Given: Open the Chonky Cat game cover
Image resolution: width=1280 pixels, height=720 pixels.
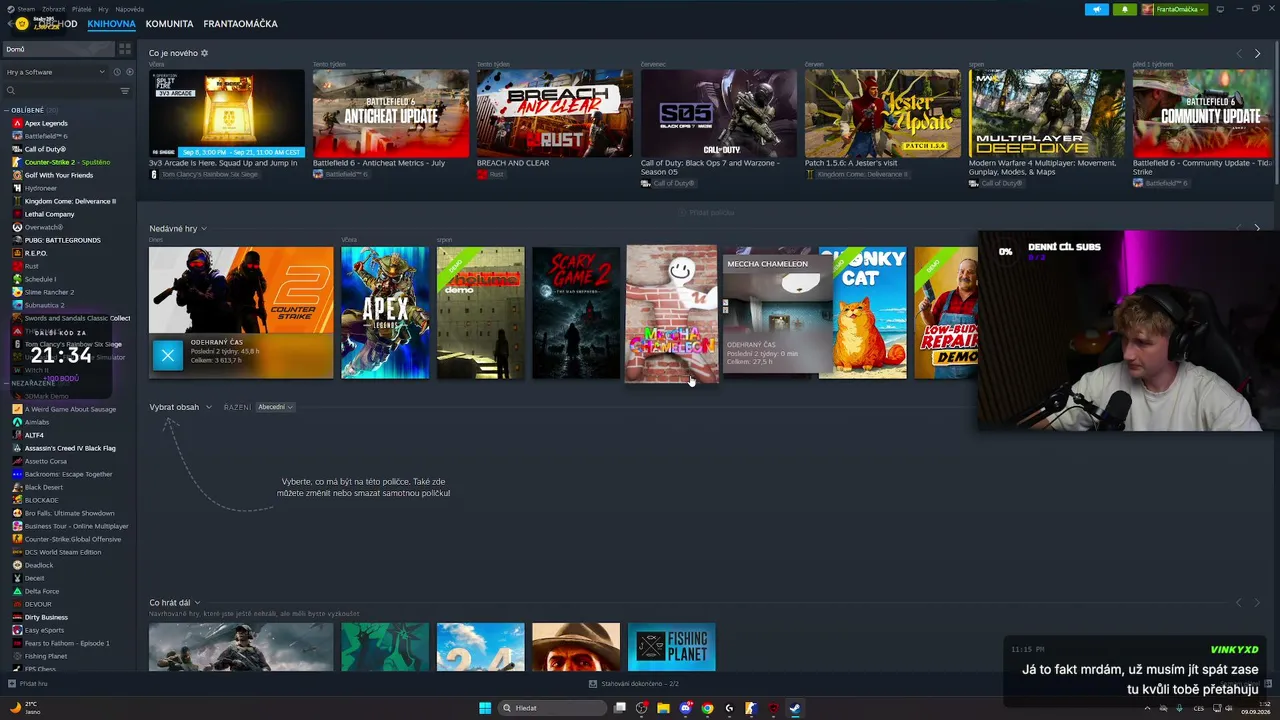Looking at the screenshot, I should 863,313.
